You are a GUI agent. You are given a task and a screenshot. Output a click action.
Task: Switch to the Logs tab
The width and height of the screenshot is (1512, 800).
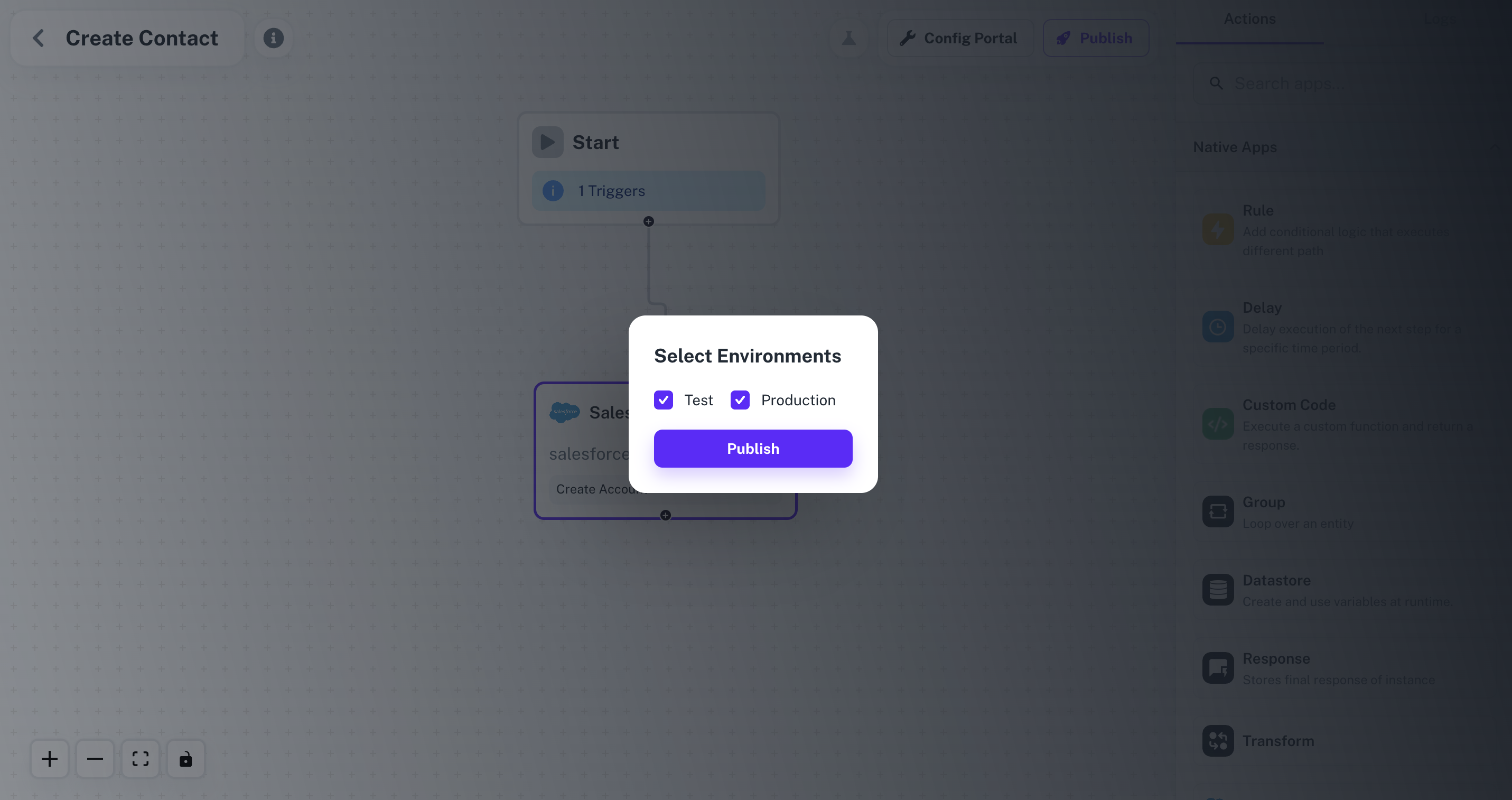(1439, 20)
